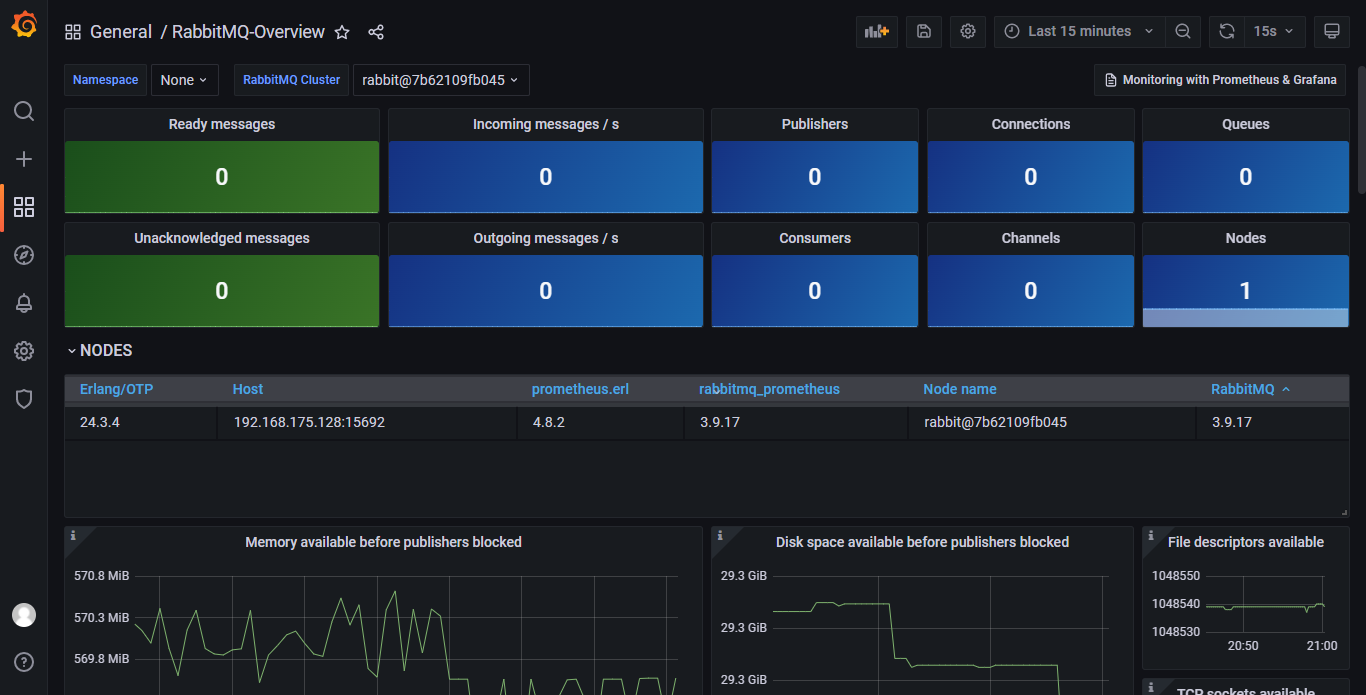Open the Namespace None dropdown
This screenshot has height=695, width=1366.
pyautogui.click(x=185, y=80)
